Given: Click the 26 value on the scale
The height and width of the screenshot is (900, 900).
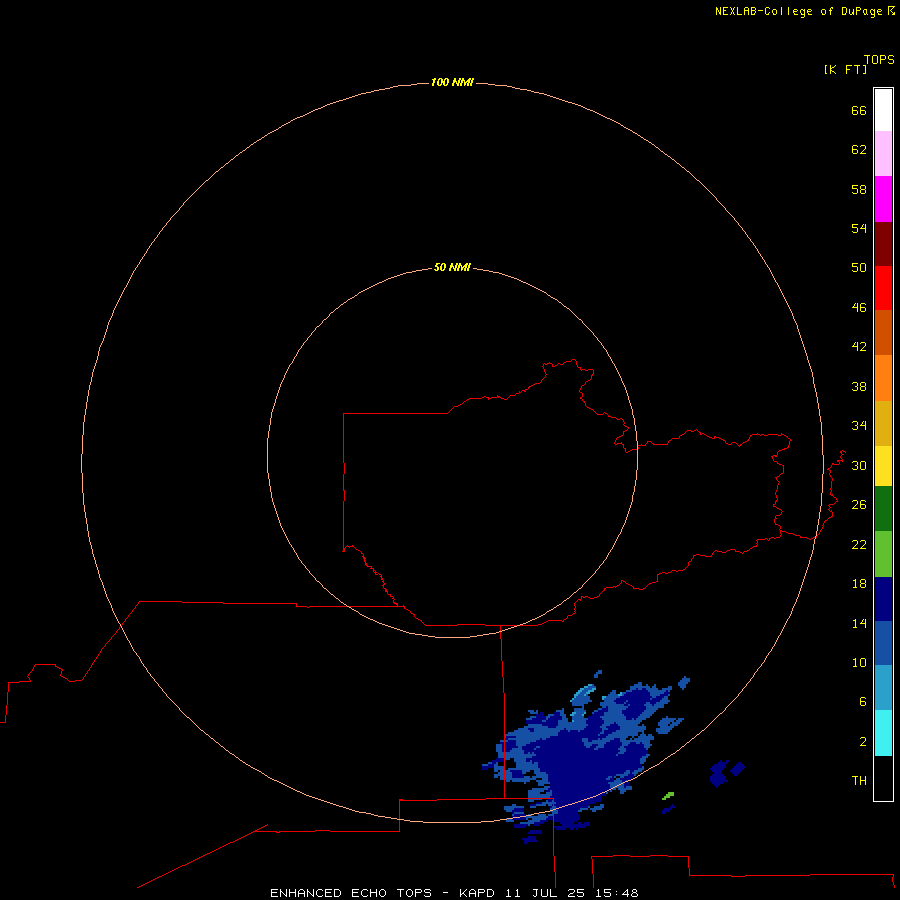Looking at the screenshot, I should click(859, 505).
